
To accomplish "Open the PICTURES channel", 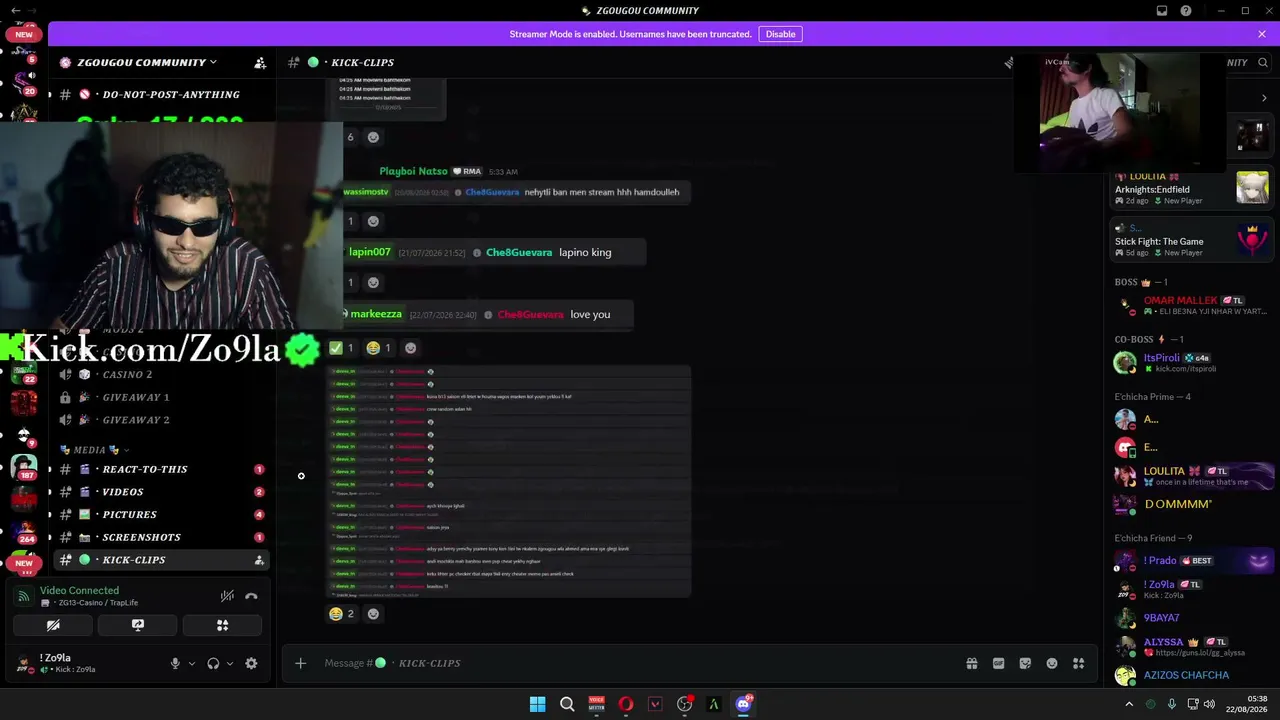I will click(160, 514).
